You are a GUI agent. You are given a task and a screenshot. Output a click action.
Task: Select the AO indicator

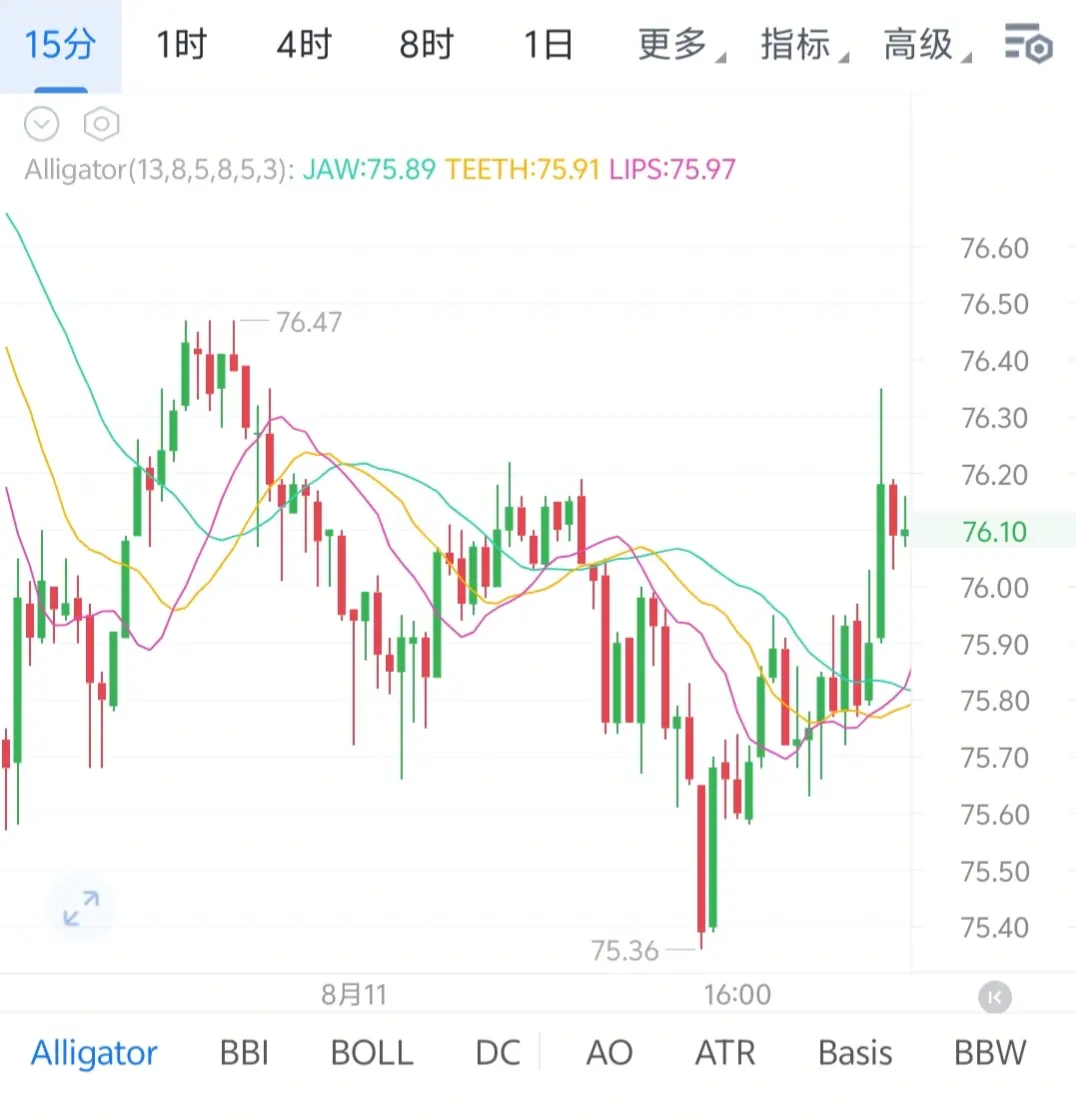point(609,1053)
